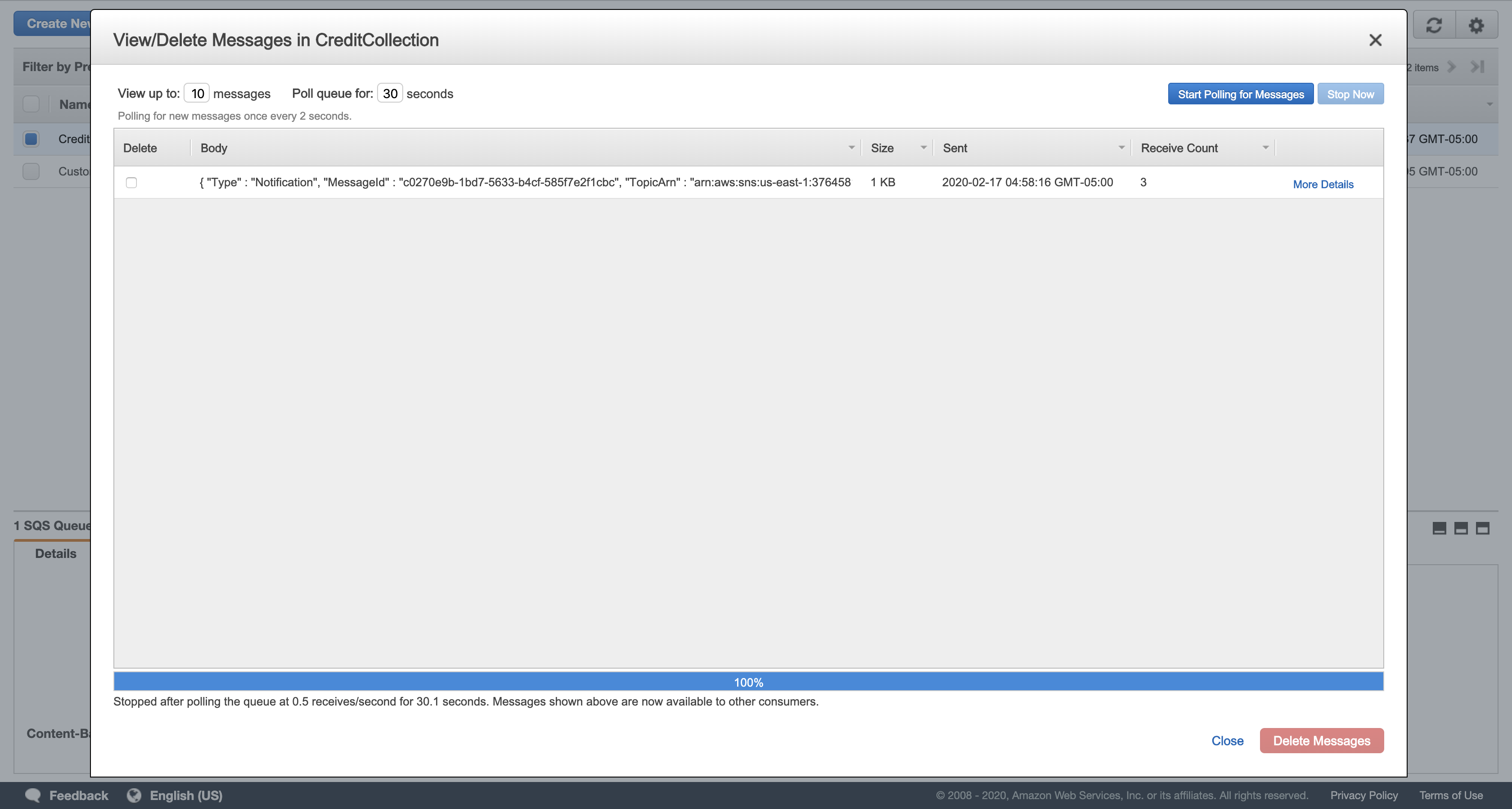The image size is (1512, 809).
Task: Open the Sent column dropdown arrow
Action: click(x=1121, y=148)
